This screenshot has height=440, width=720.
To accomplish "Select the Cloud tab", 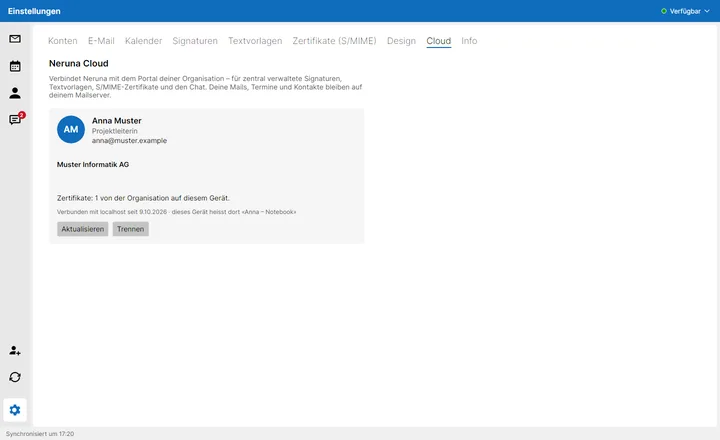I will point(439,41).
